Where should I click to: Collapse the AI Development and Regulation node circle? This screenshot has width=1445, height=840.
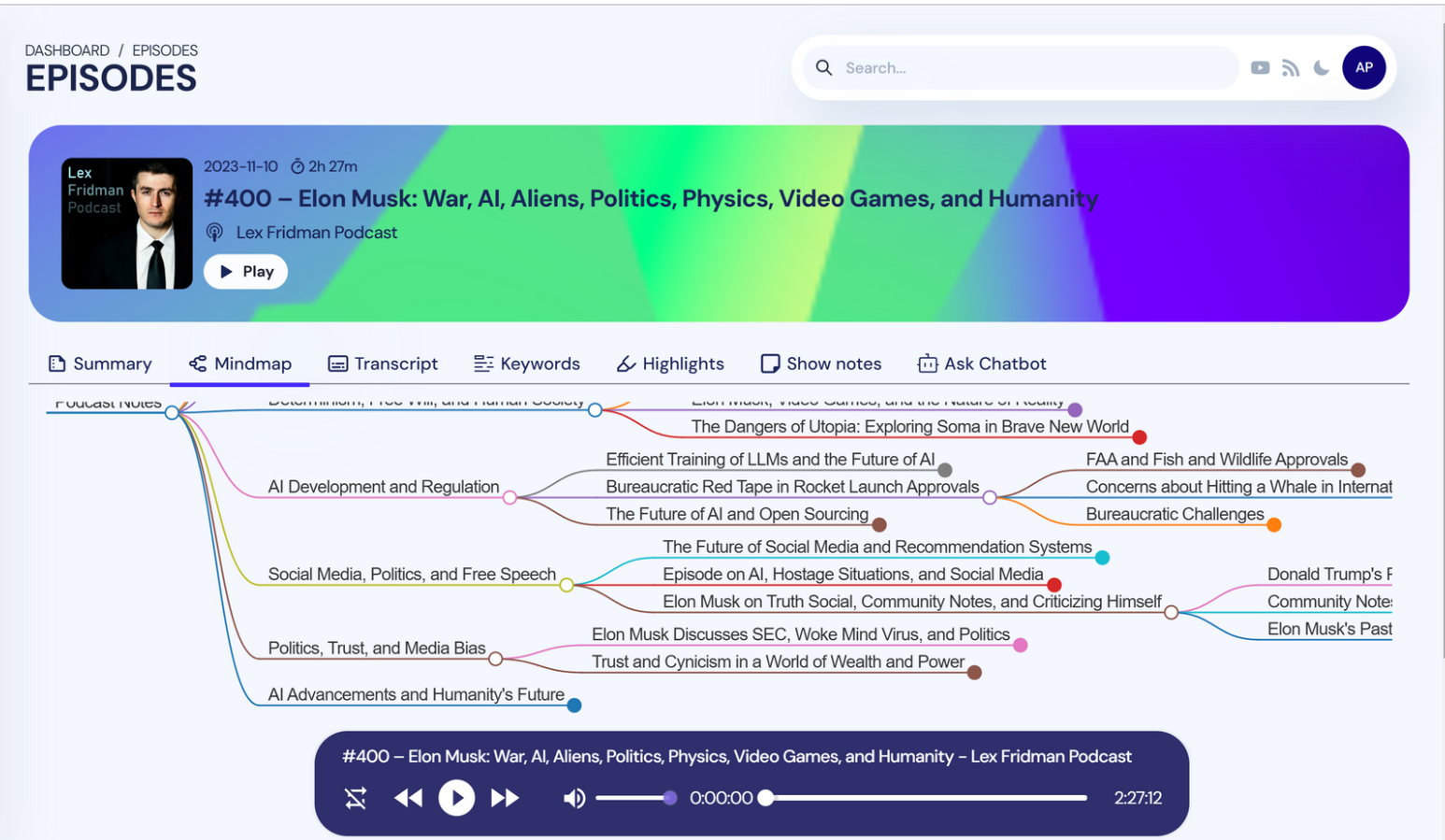pos(510,497)
